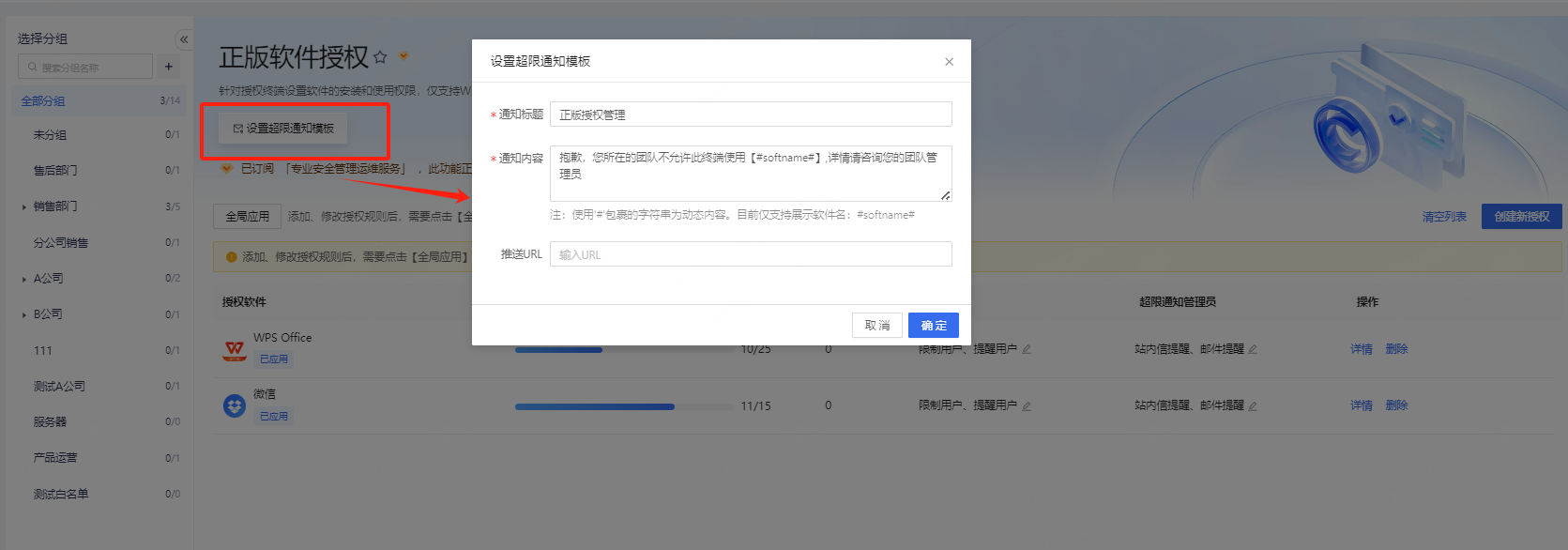This screenshot has width=1568, height=550.
Task: Click the 操作 column header
Action: (x=1367, y=302)
